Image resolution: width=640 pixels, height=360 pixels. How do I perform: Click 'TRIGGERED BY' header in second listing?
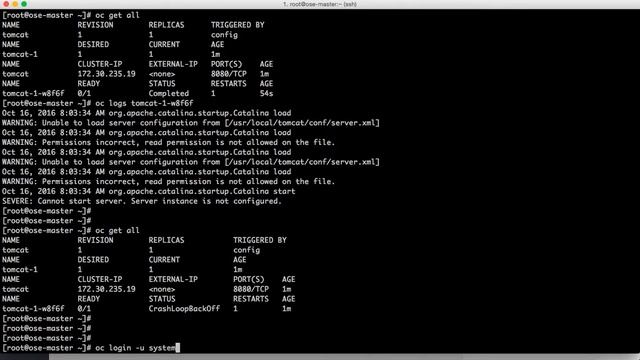tap(260, 240)
